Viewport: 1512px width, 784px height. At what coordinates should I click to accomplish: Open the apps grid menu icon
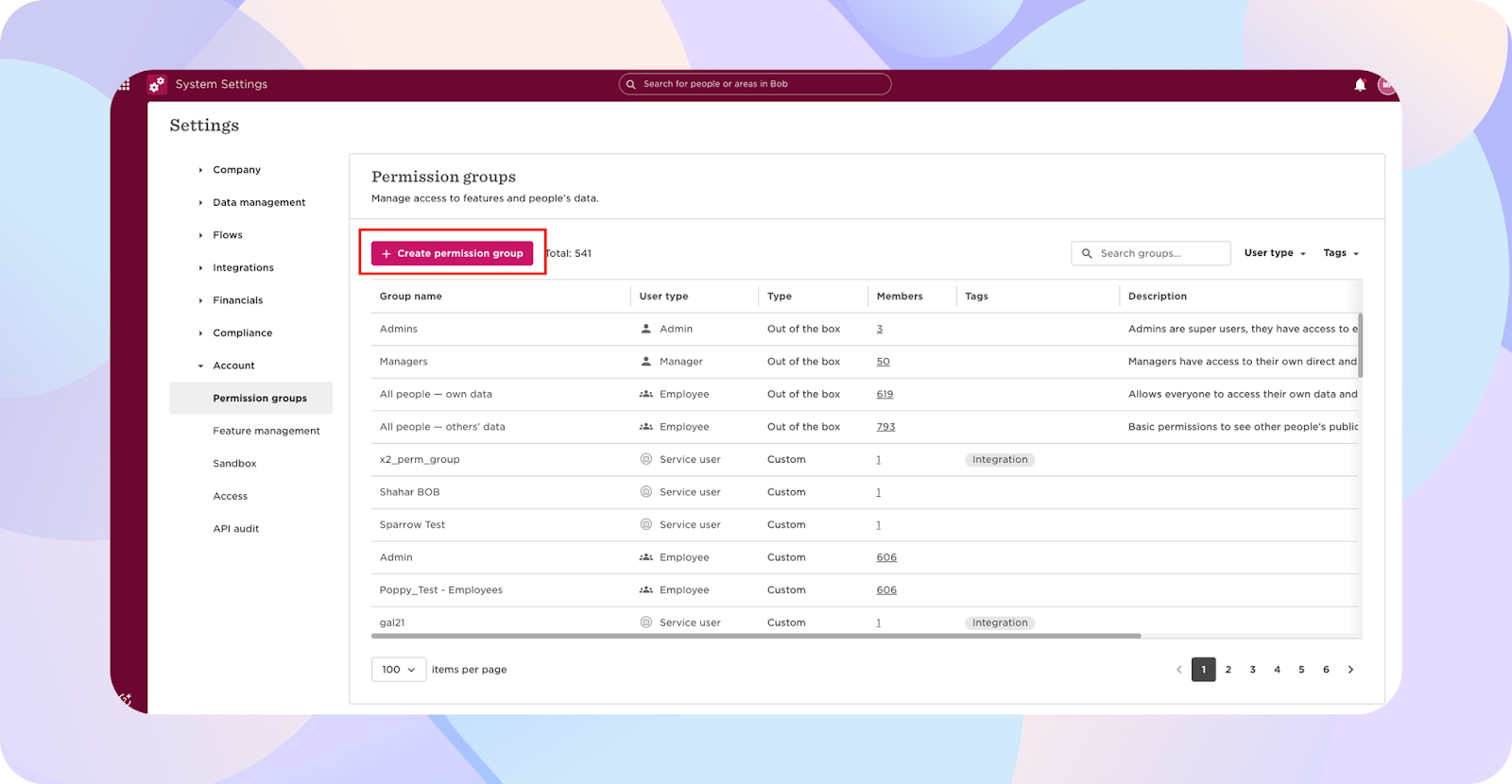point(124,84)
